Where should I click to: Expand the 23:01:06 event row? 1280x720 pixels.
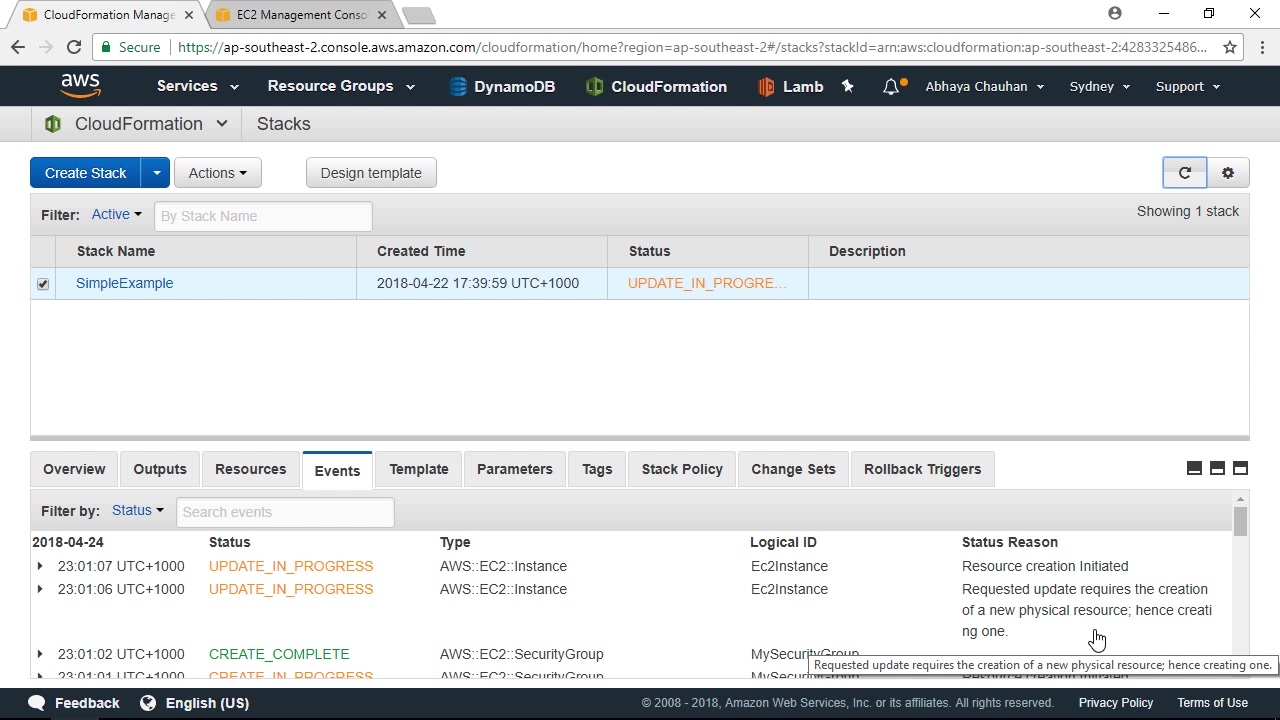click(40, 589)
